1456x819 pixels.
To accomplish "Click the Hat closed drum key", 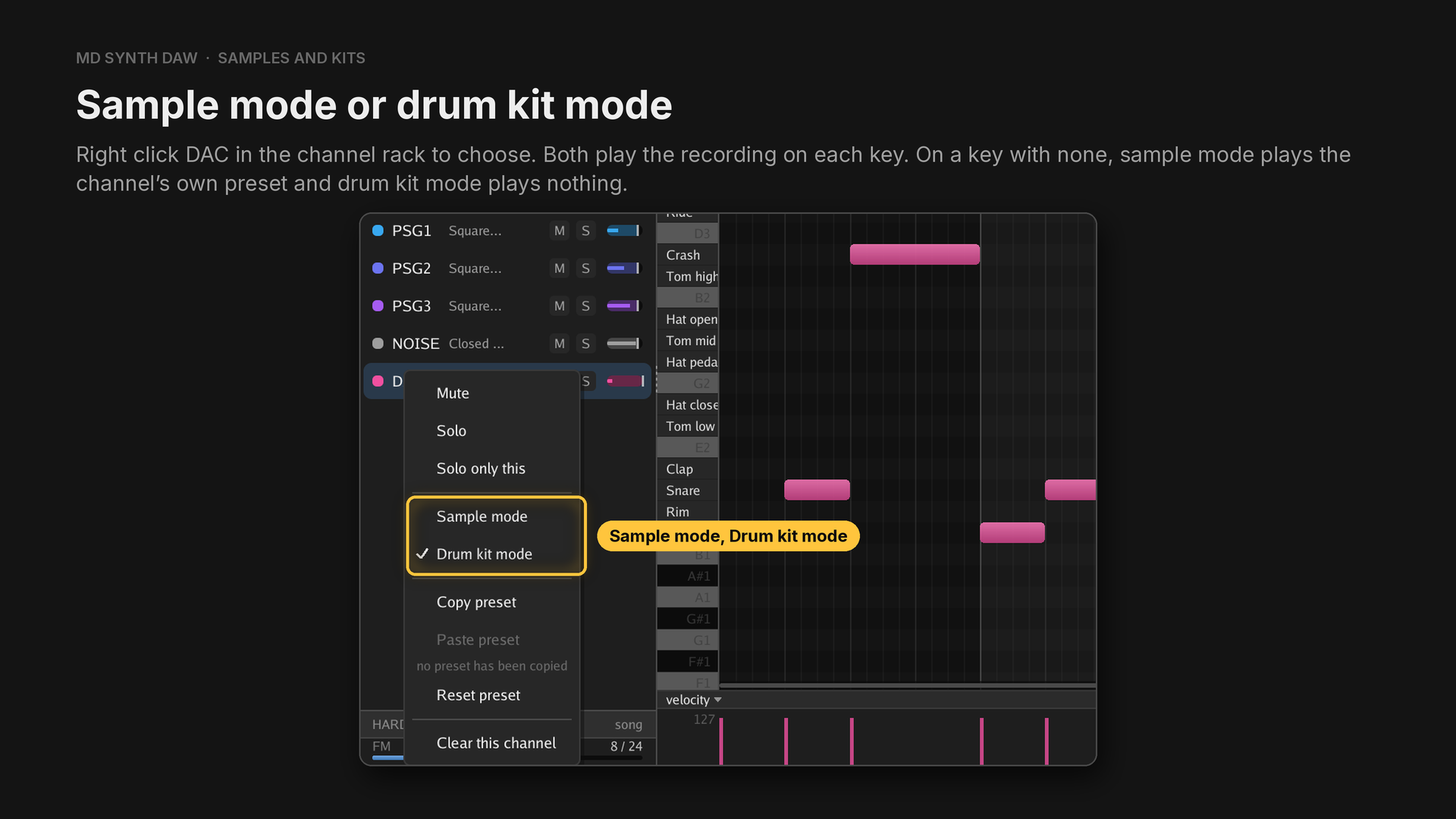I will 687,405.
